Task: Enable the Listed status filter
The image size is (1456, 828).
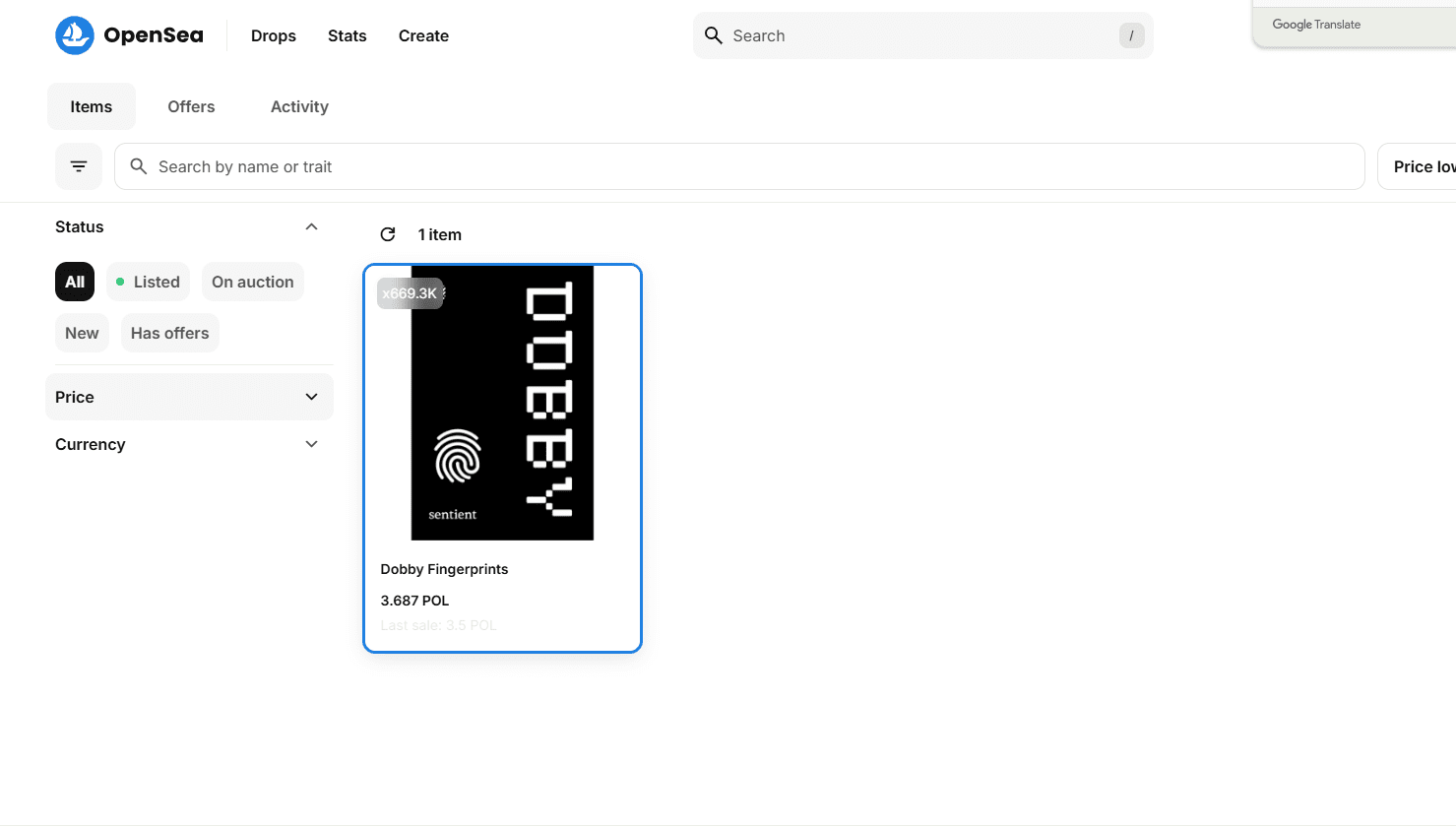Action: coord(148,282)
